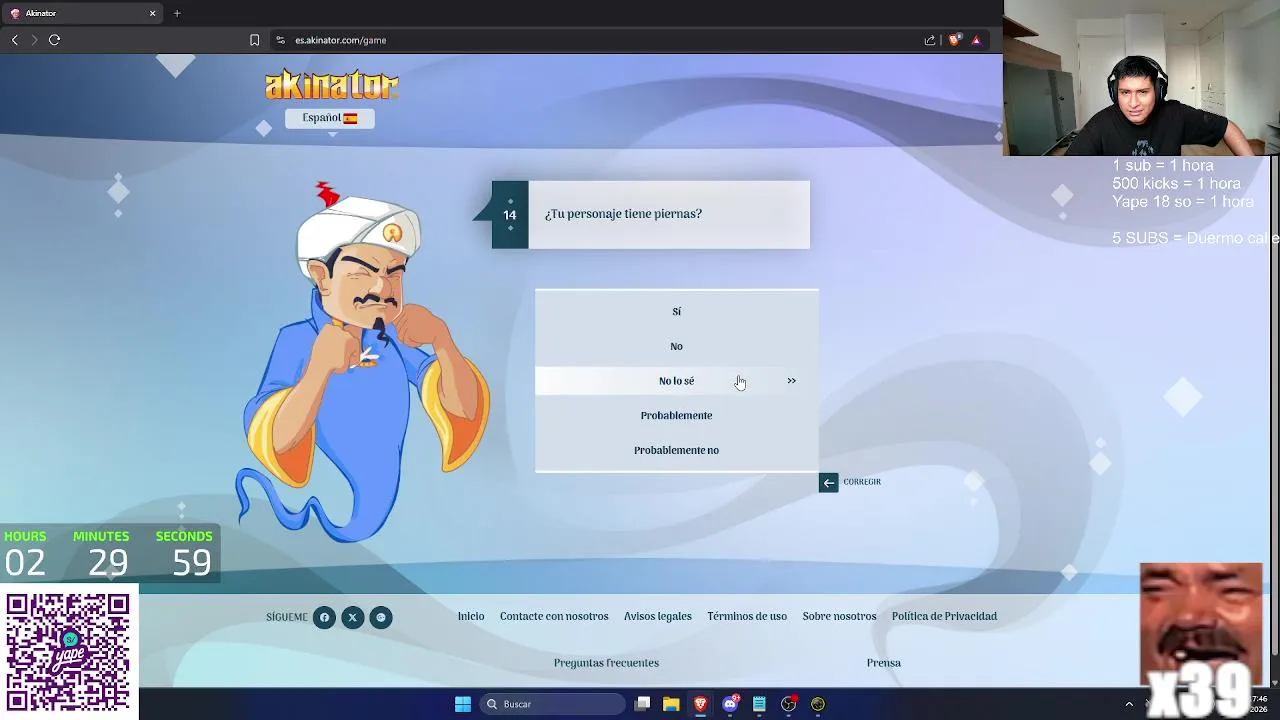
Task: Open Task View on the taskbar
Action: tap(643, 704)
